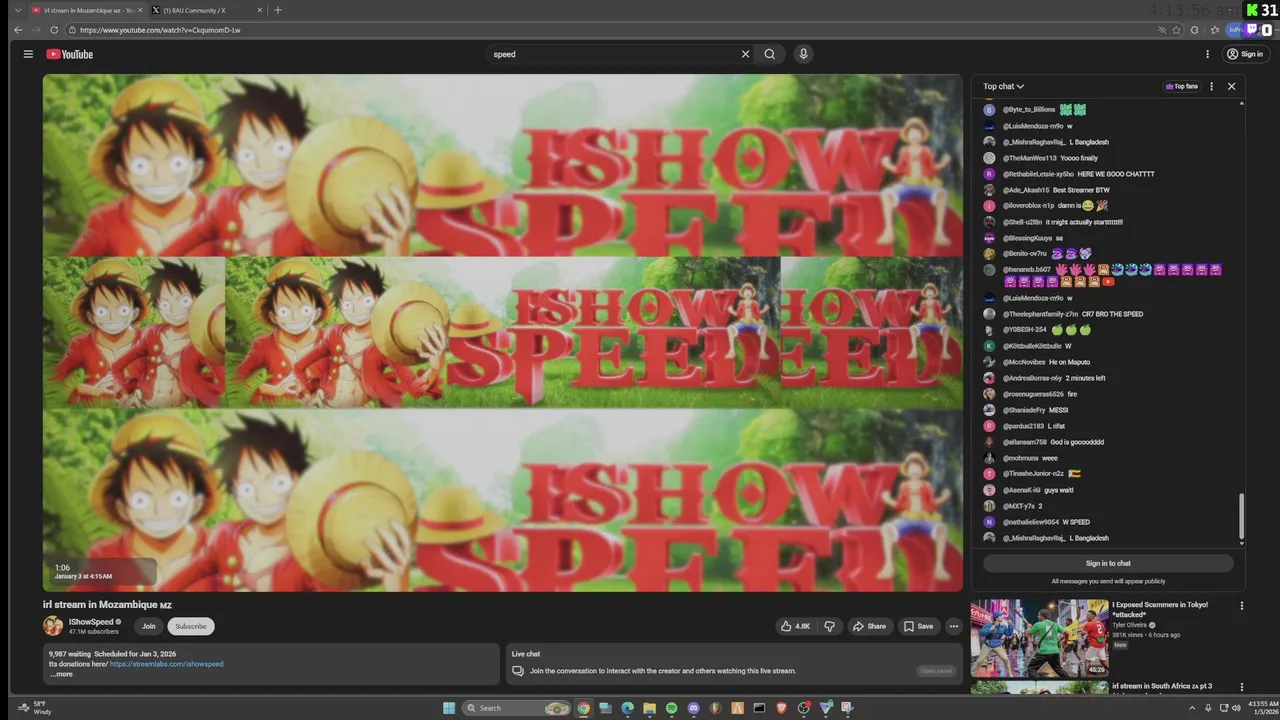Join the IShowSpeed channel membership

click(148, 626)
